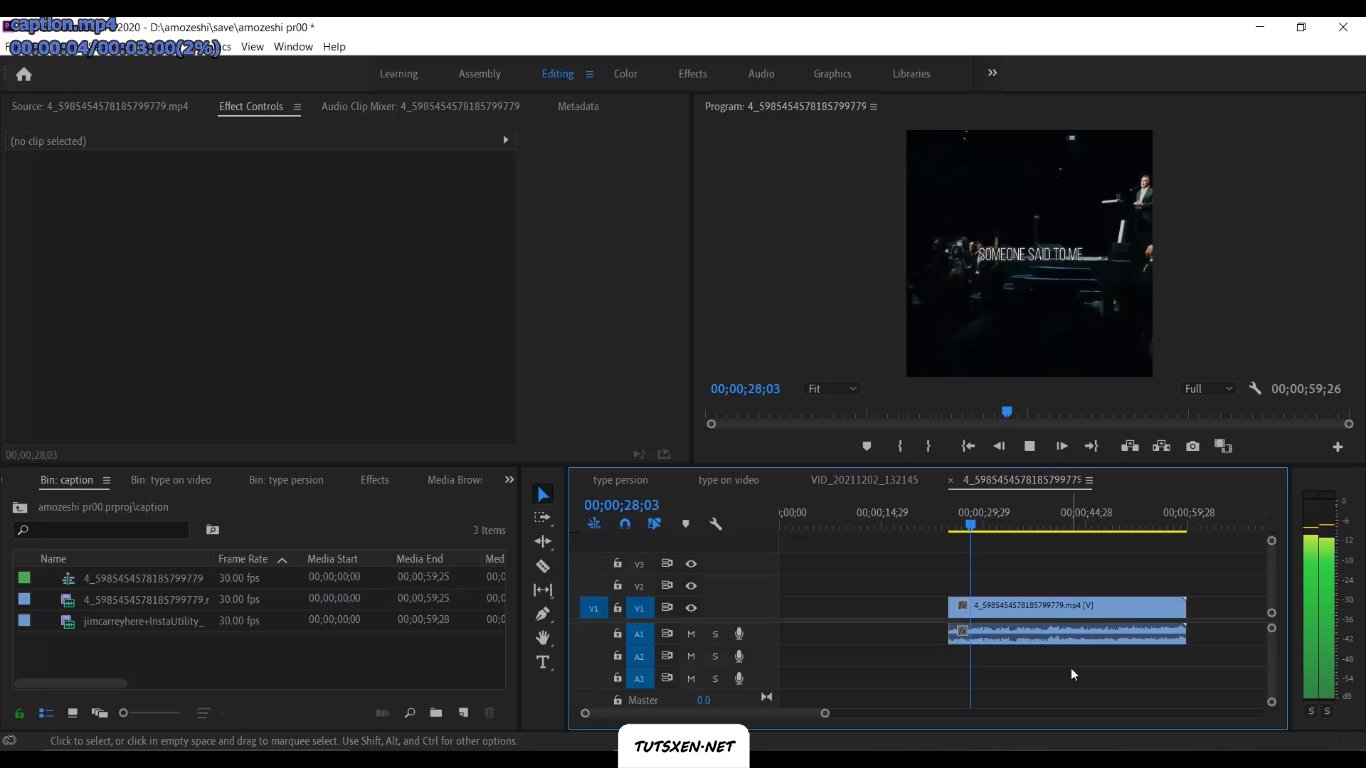Click New Bin folder icon
This screenshot has width=1366, height=768.
click(436, 713)
